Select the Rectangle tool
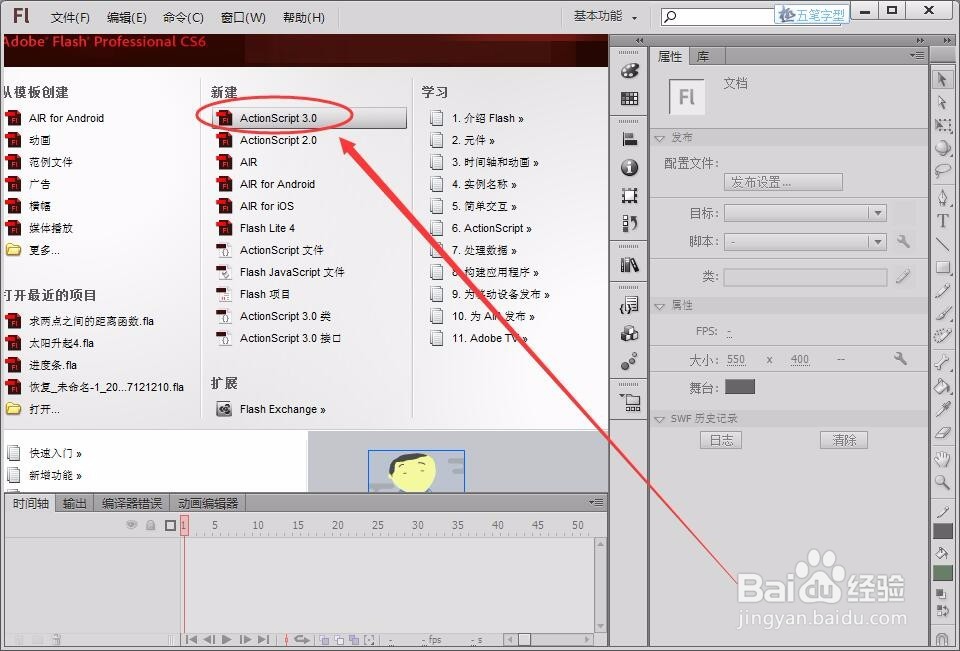This screenshot has width=960, height=651. point(942,268)
